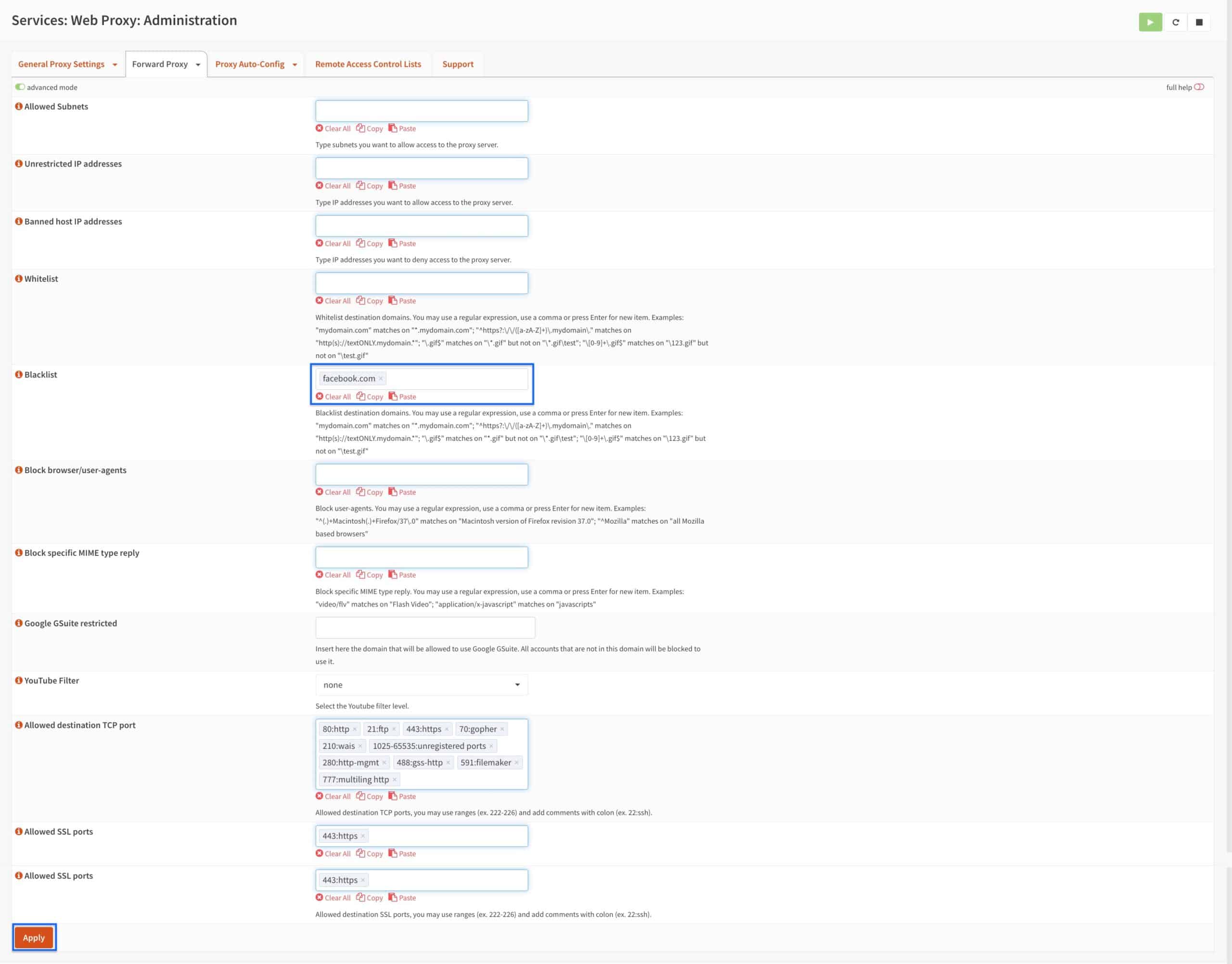Screen dimensions: 1232x964
Task: Paste into Banned host IP addresses
Action: tap(402, 243)
